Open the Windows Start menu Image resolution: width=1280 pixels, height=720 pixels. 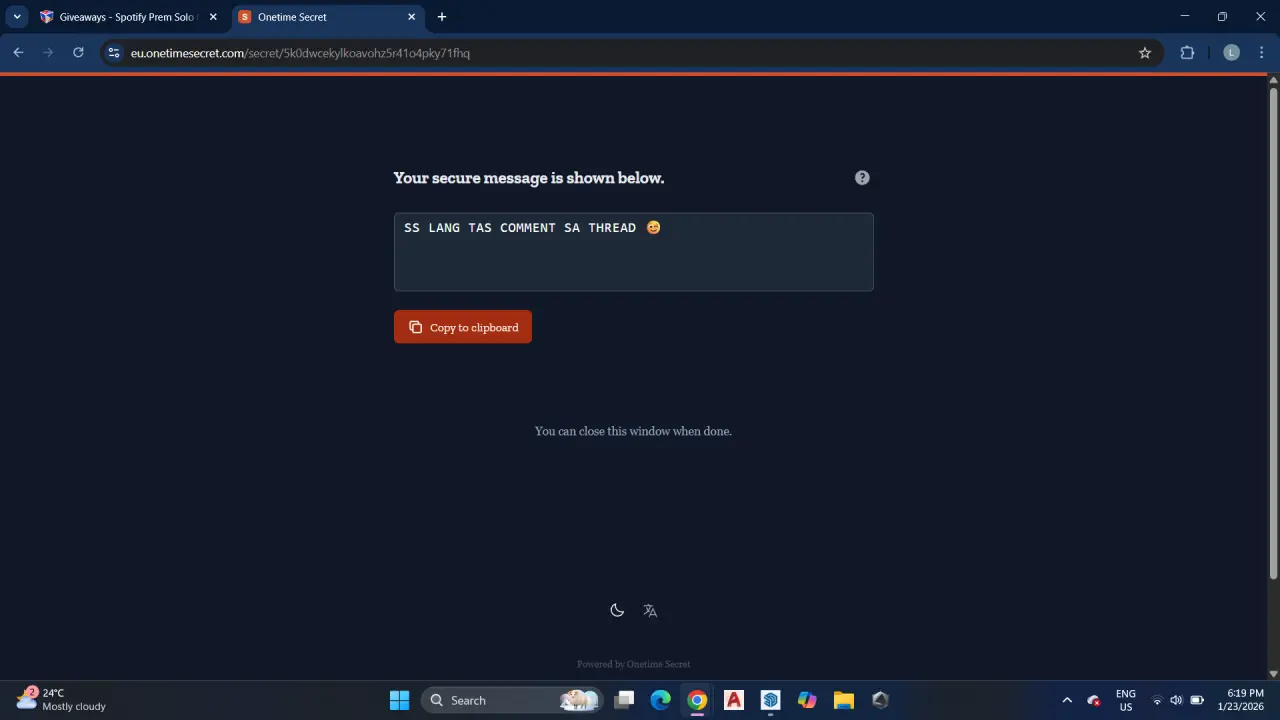pyautogui.click(x=399, y=700)
